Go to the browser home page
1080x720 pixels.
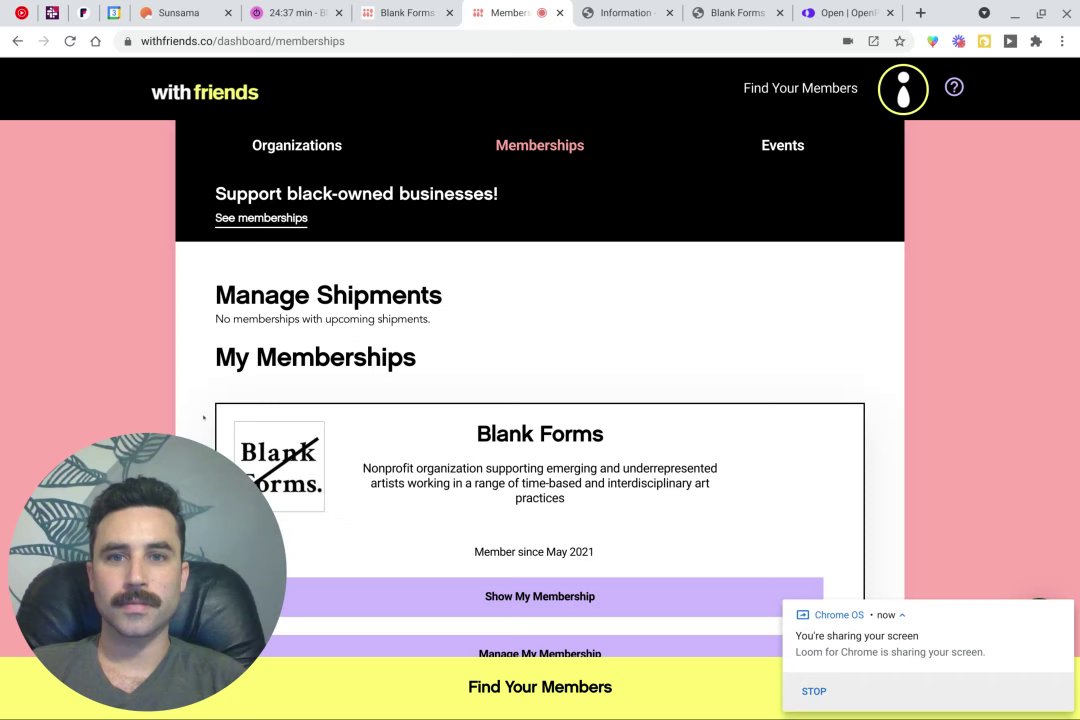click(x=96, y=41)
